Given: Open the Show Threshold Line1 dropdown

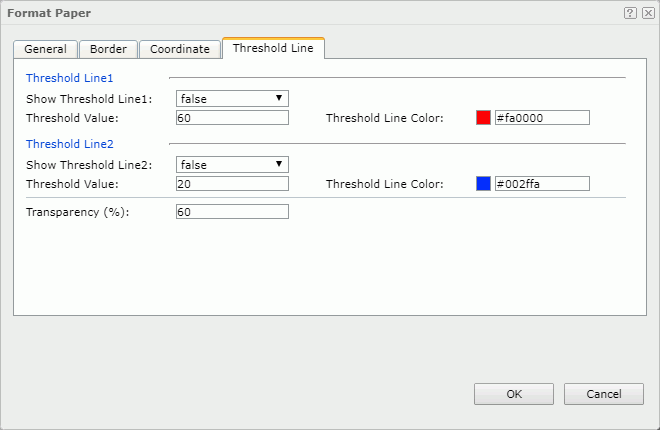Looking at the screenshot, I should 232,98.
